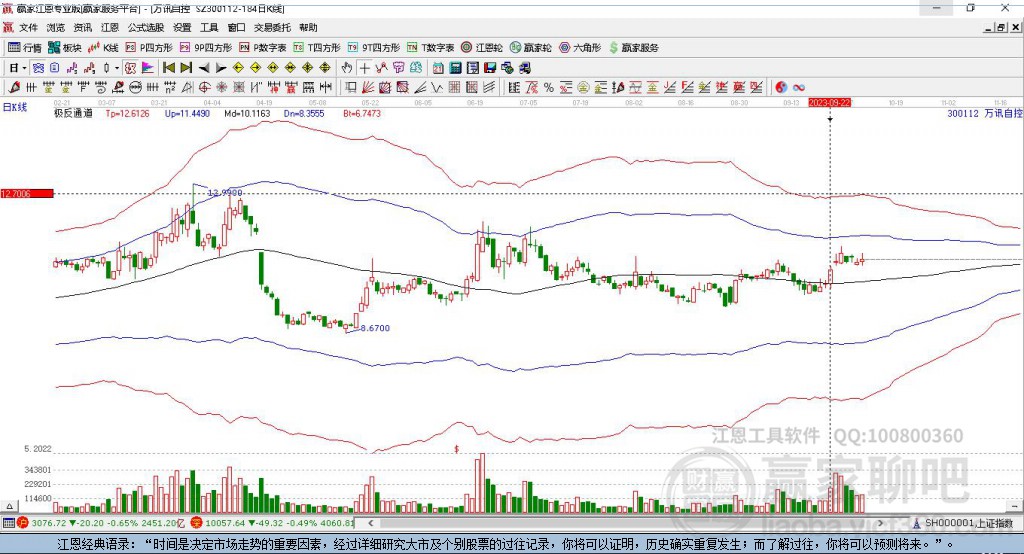Open the 帮助 menu
This screenshot has width=1024, height=554.
point(308,27)
